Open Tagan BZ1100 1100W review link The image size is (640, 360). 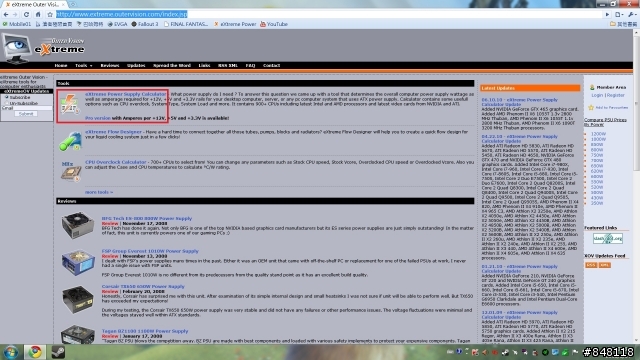point(145,331)
